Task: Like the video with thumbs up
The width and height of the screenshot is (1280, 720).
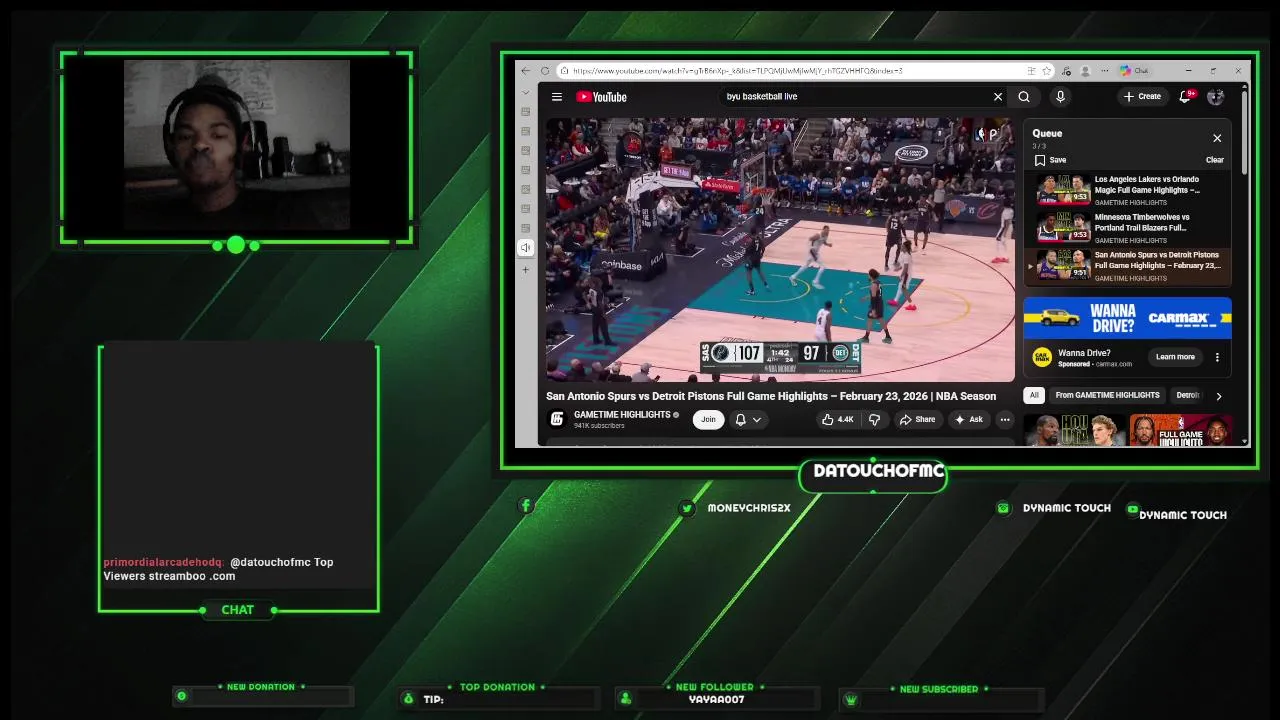Action: point(837,420)
